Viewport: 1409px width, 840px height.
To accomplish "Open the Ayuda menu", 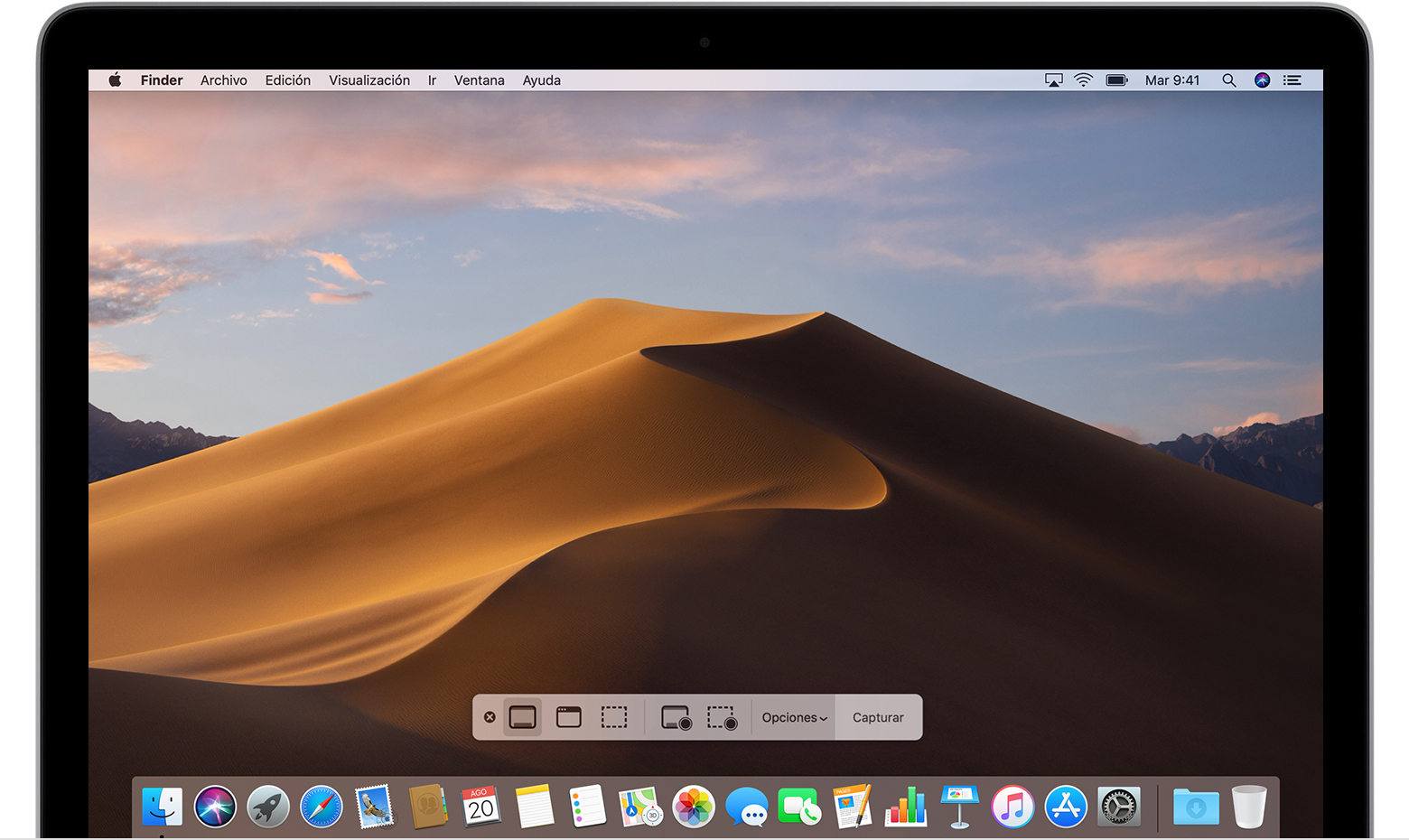I will point(541,80).
